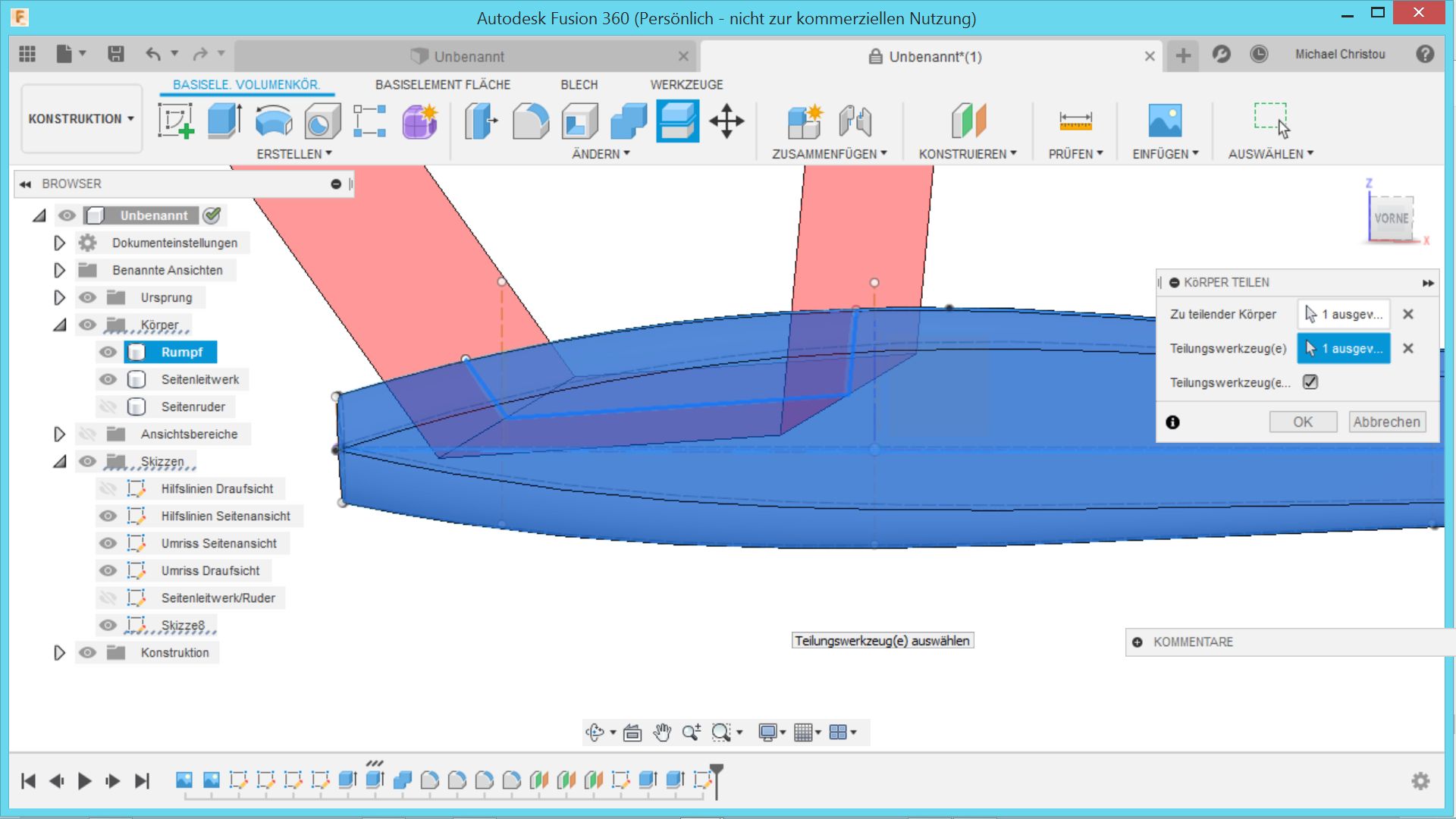Select the Pan hand tool
Viewport: 1456px width, 819px height.
tap(662, 733)
